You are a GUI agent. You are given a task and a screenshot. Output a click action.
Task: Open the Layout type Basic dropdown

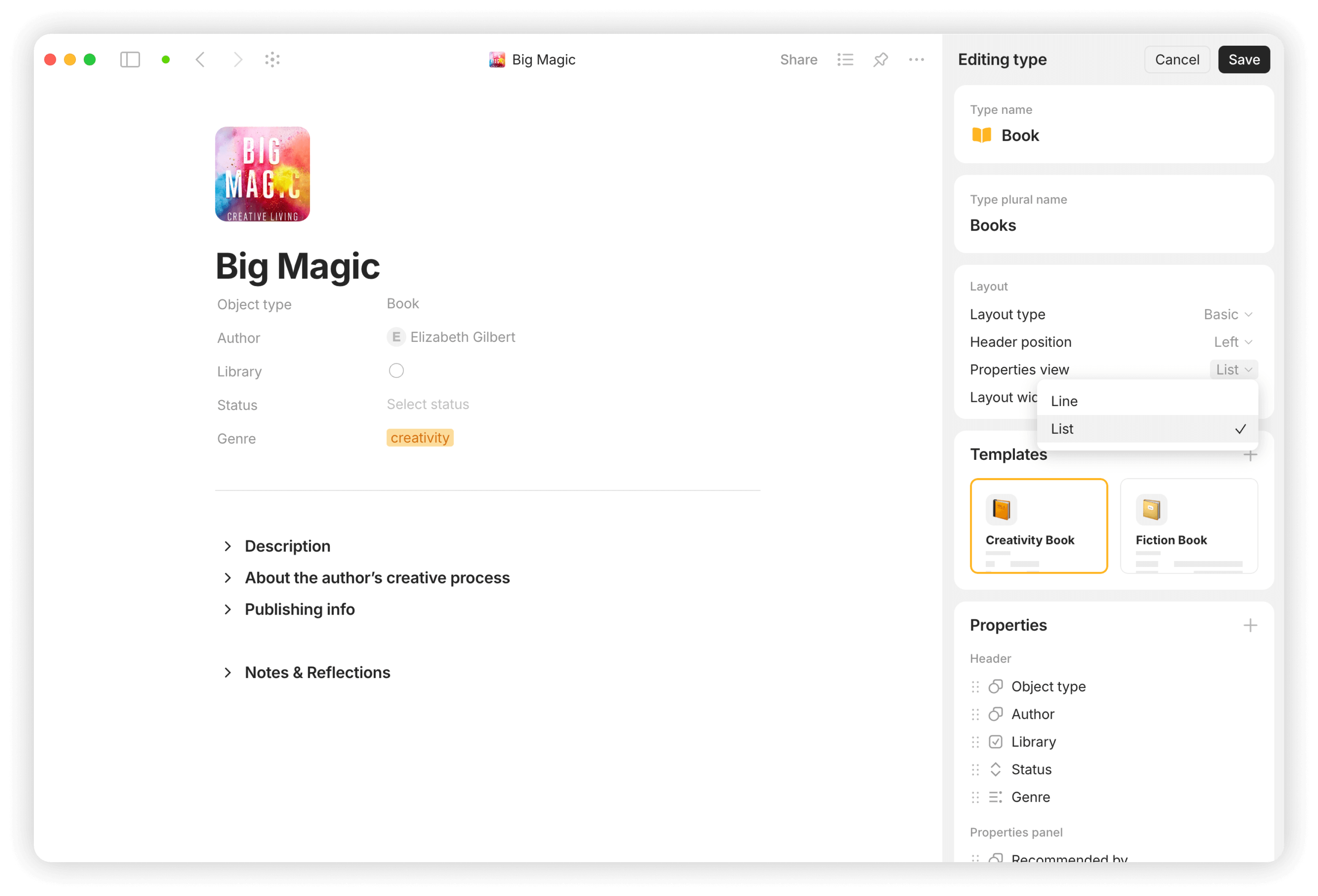point(1228,315)
